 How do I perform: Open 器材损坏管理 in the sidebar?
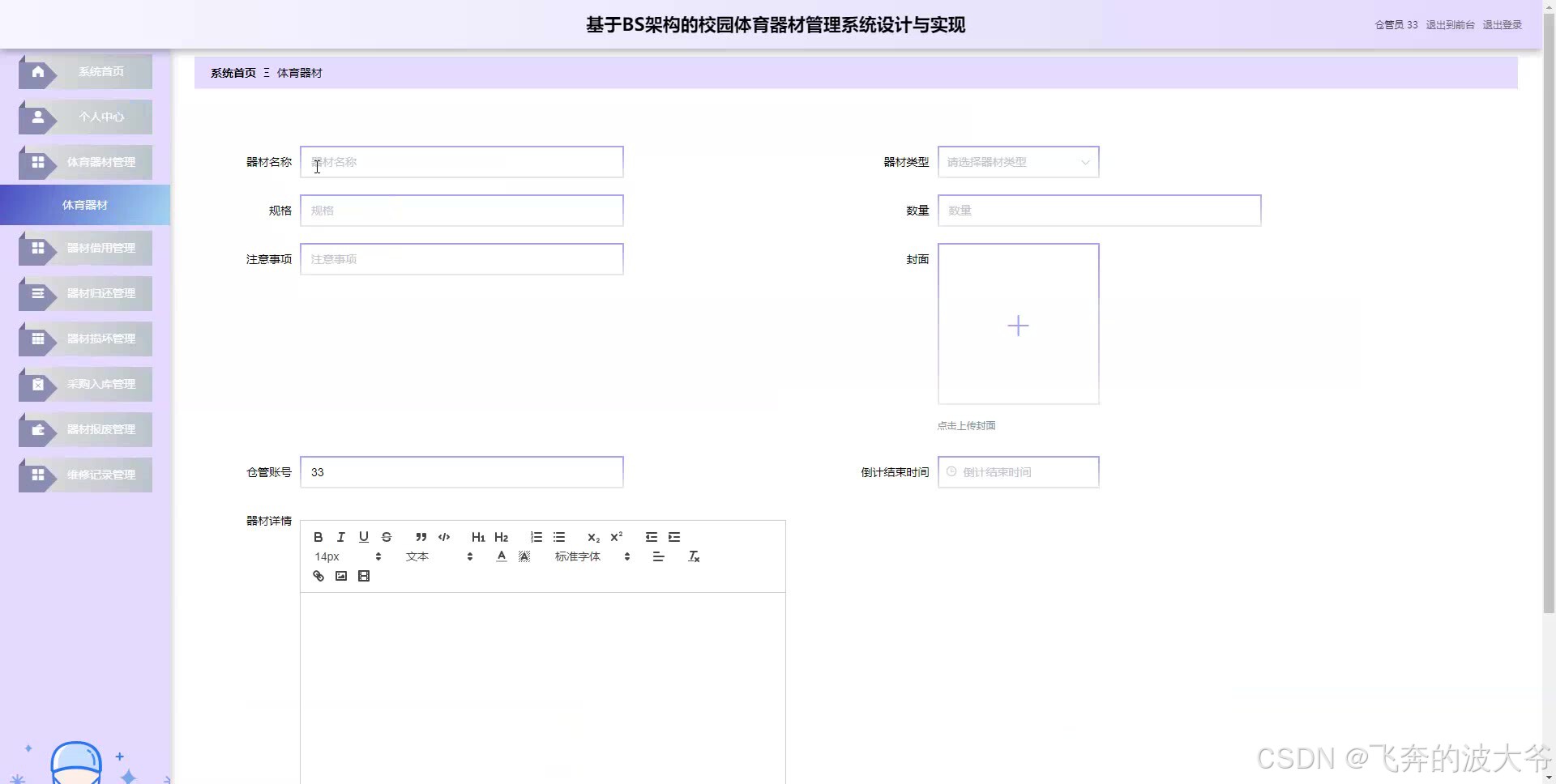click(x=85, y=339)
